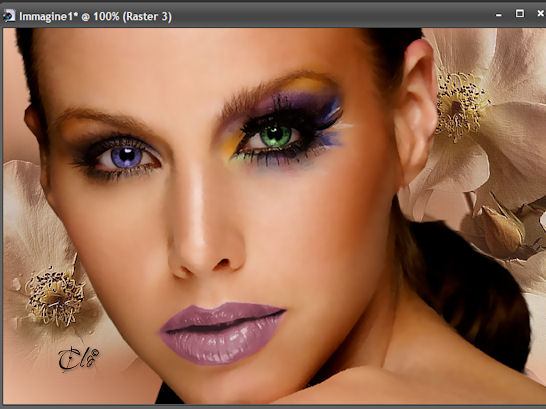Click the Immagine1 @ 100% (Raster 3) title text

95,16
